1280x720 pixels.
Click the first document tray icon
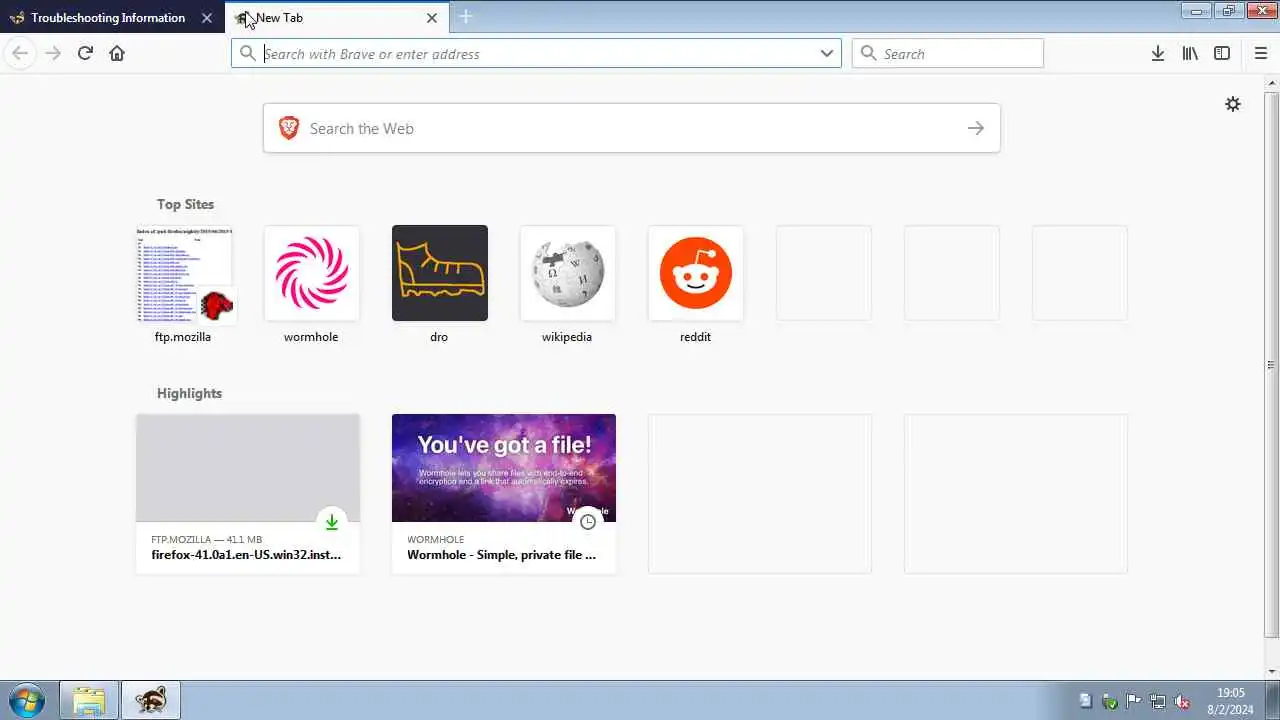(x=1085, y=701)
